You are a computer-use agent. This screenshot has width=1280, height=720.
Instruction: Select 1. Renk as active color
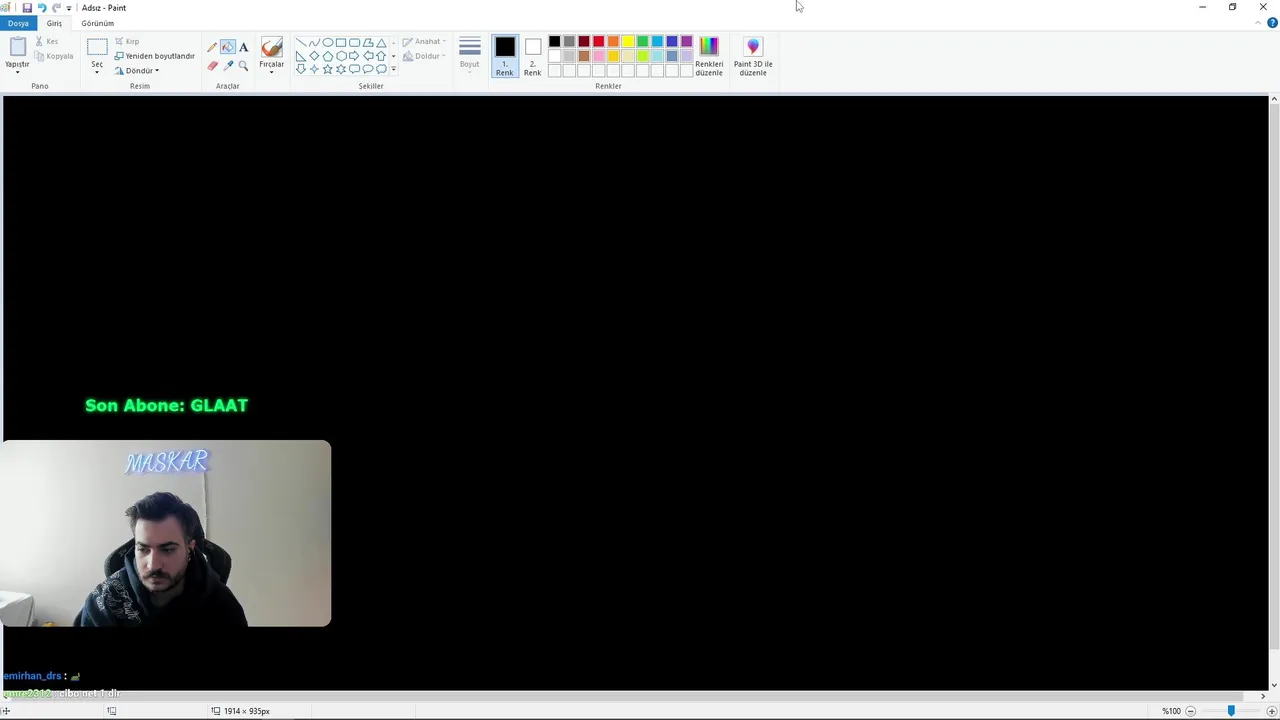click(x=504, y=56)
